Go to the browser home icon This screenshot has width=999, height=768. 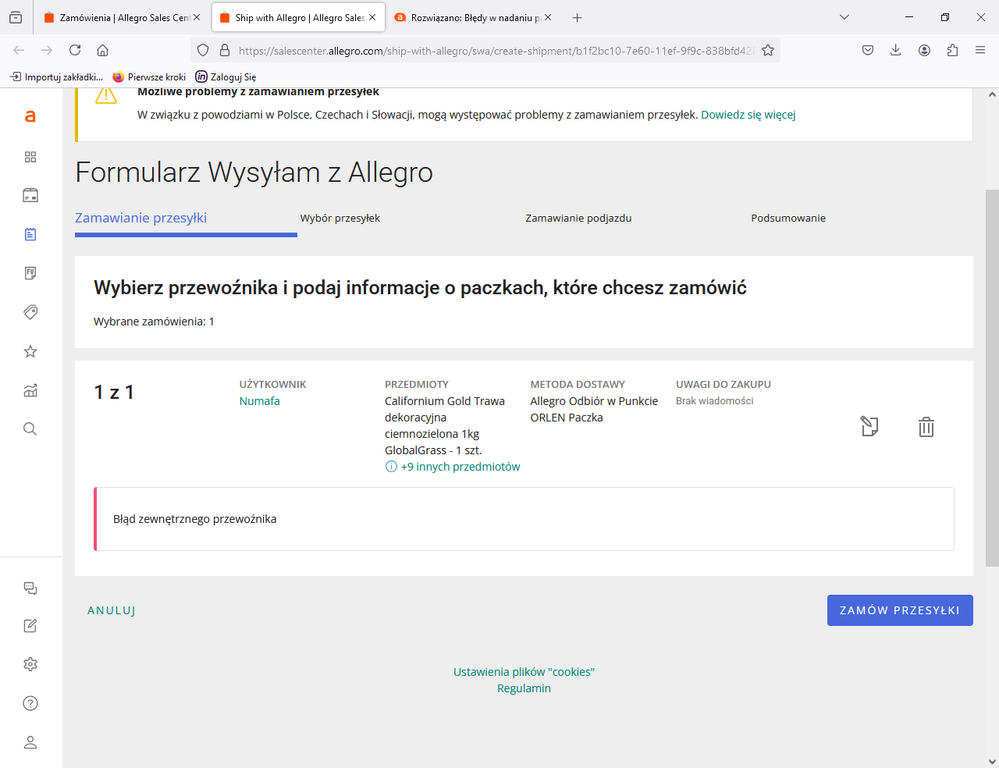[103, 50]
